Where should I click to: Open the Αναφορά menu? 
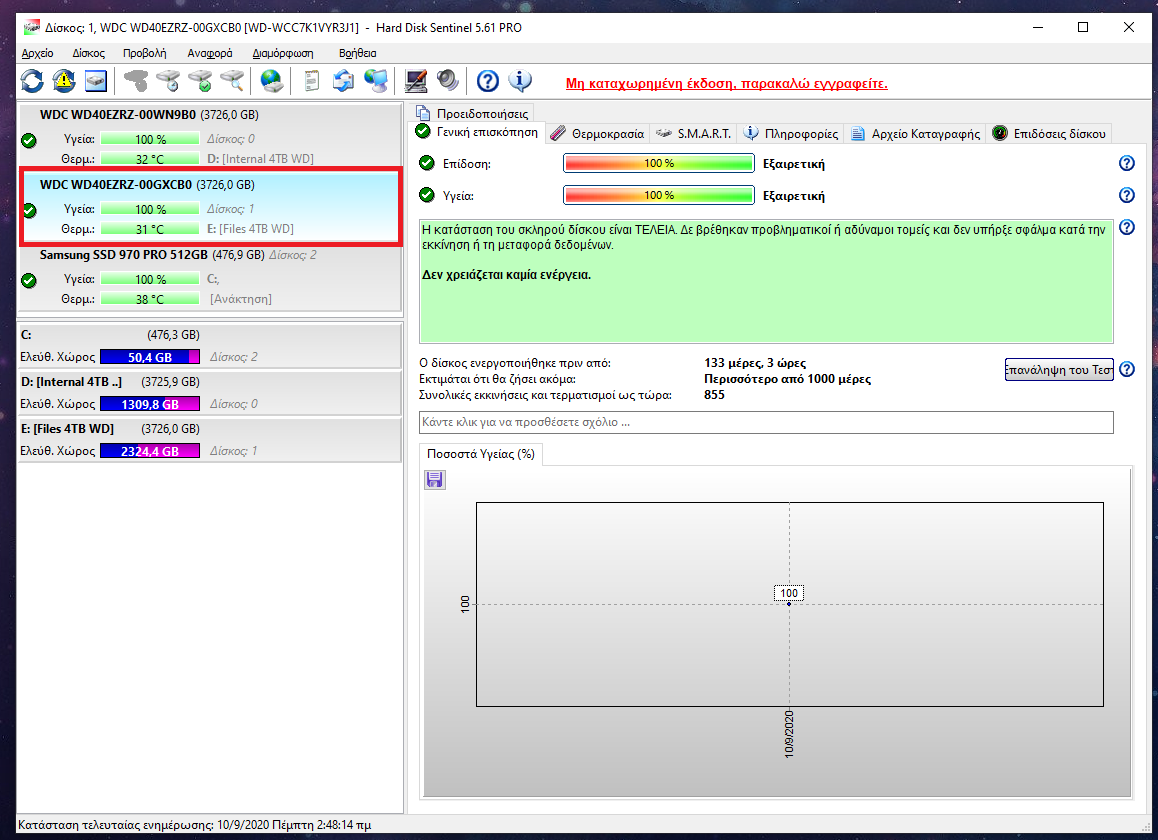[x=210, y=53]
